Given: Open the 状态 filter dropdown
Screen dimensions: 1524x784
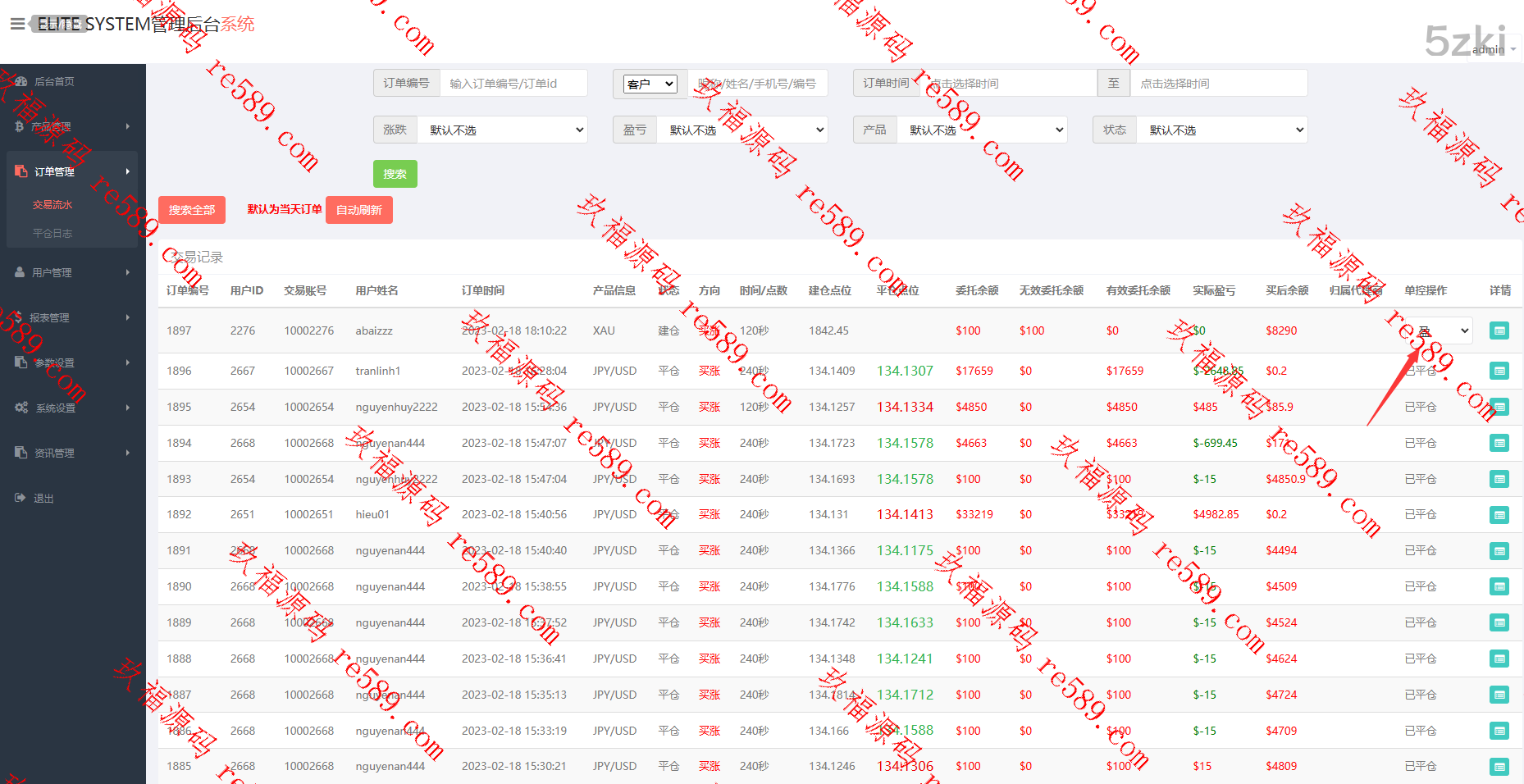Looking at the screenshot, I should (1221, 130).
